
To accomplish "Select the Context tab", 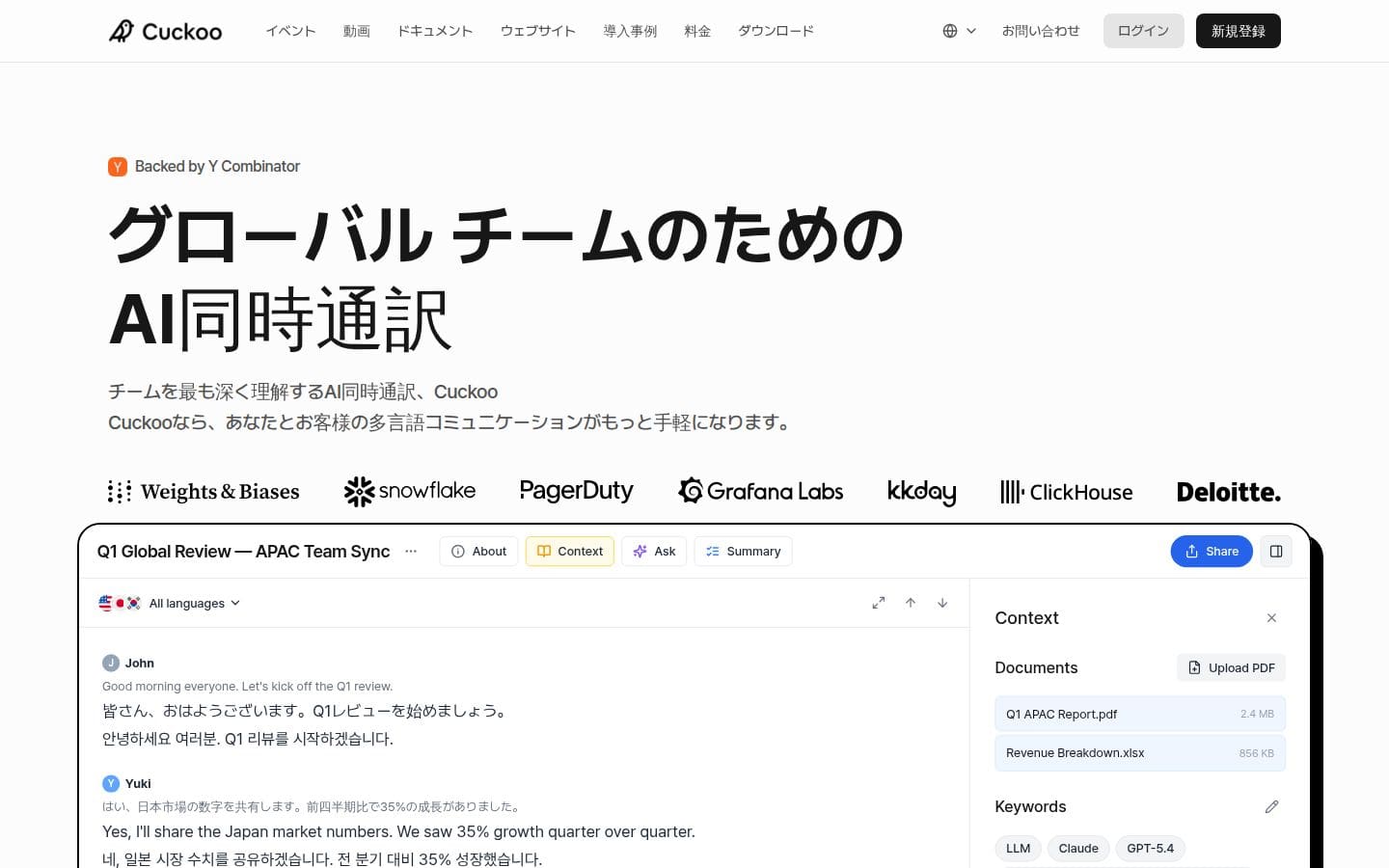I will coord(570,552).
